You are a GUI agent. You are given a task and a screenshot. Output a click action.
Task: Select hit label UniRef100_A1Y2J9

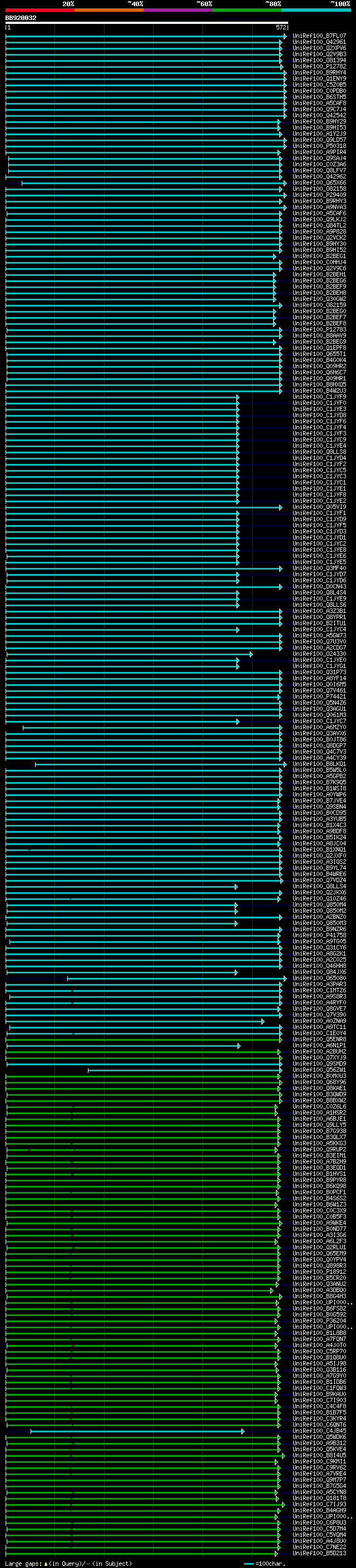coord(319,134)
